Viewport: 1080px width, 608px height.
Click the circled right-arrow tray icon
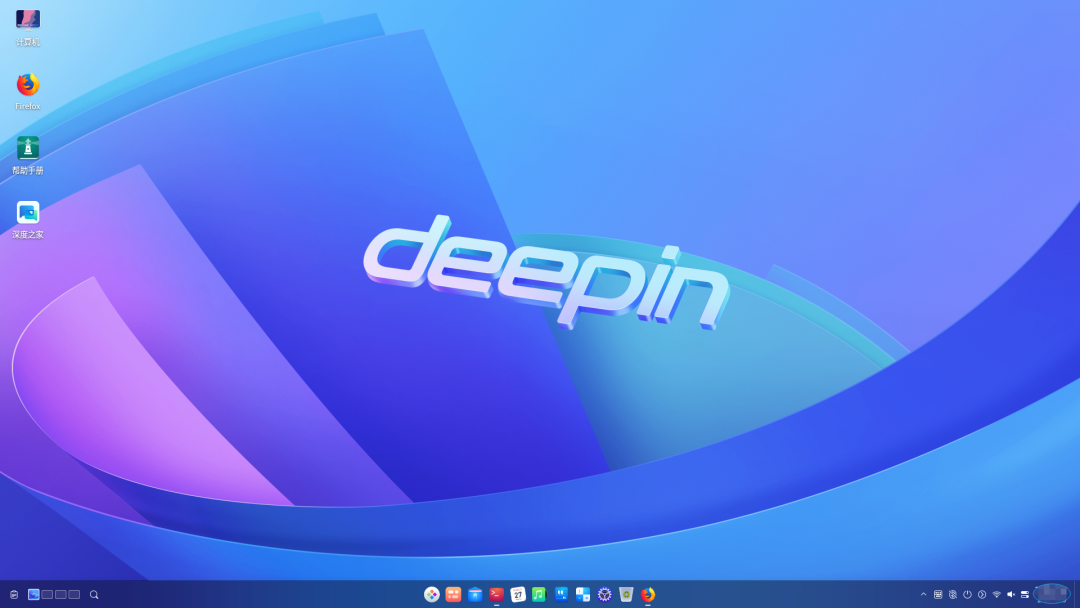(x=982, y=594)
